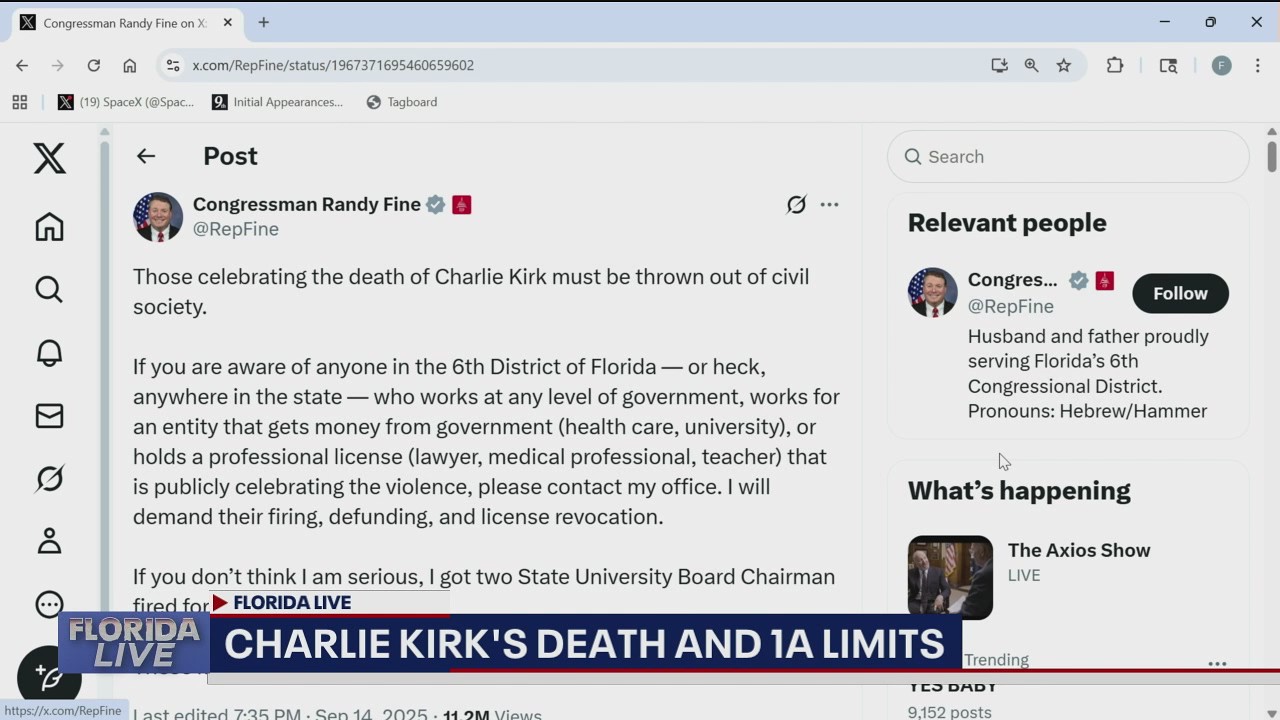
Task: Go back using the arrow above the post
Action: 146,156
